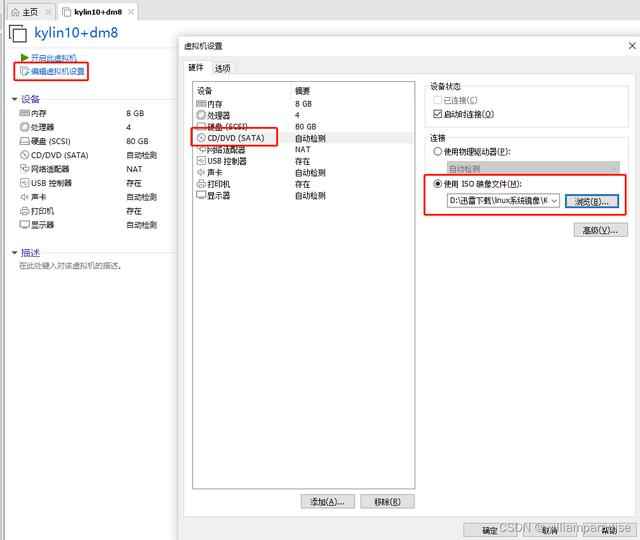
Task: Click the processor icon in dialog list
Action: 201,115
